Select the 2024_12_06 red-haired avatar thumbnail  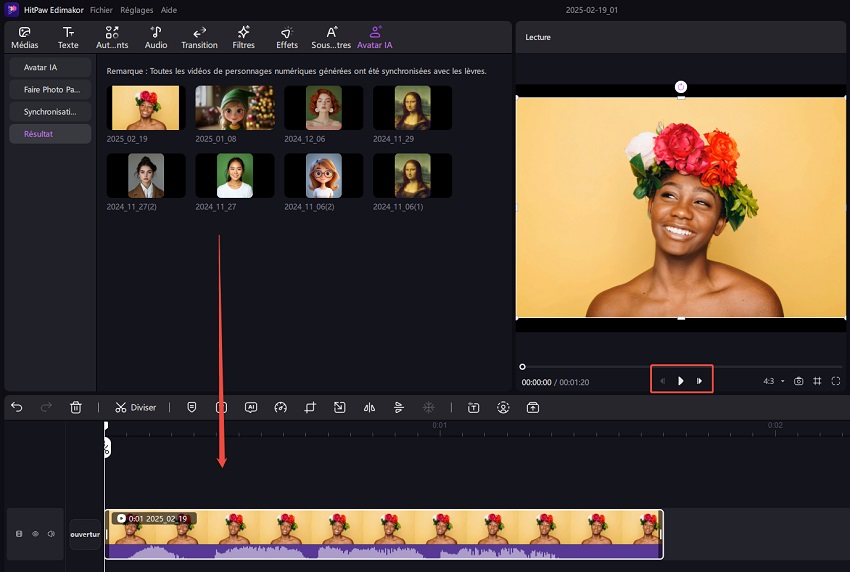pos(324,107)
